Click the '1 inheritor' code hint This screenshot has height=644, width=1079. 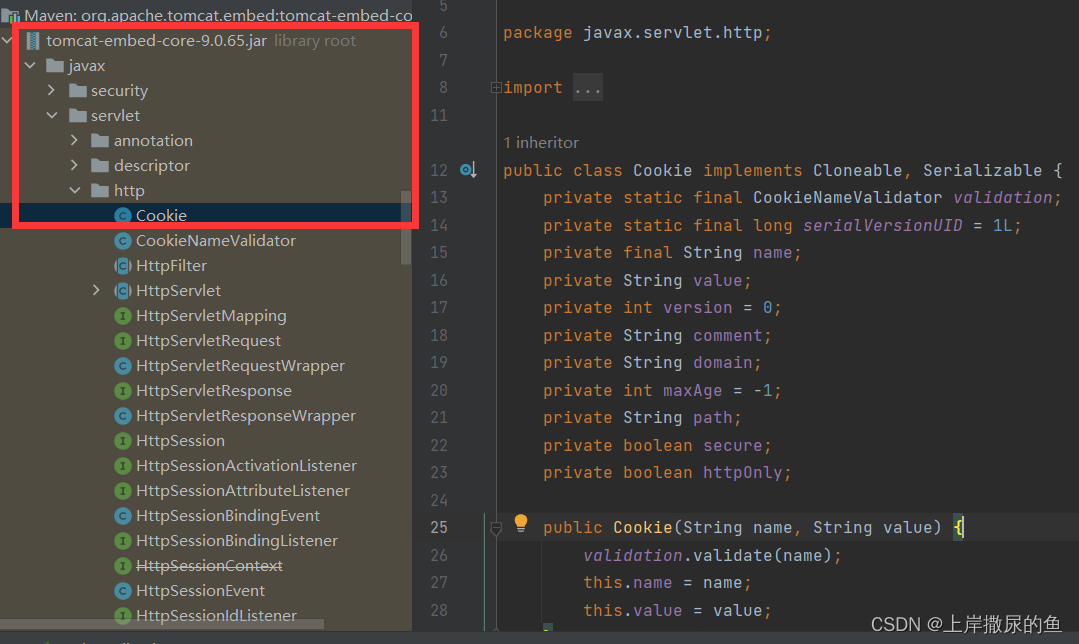coord(541,142)
